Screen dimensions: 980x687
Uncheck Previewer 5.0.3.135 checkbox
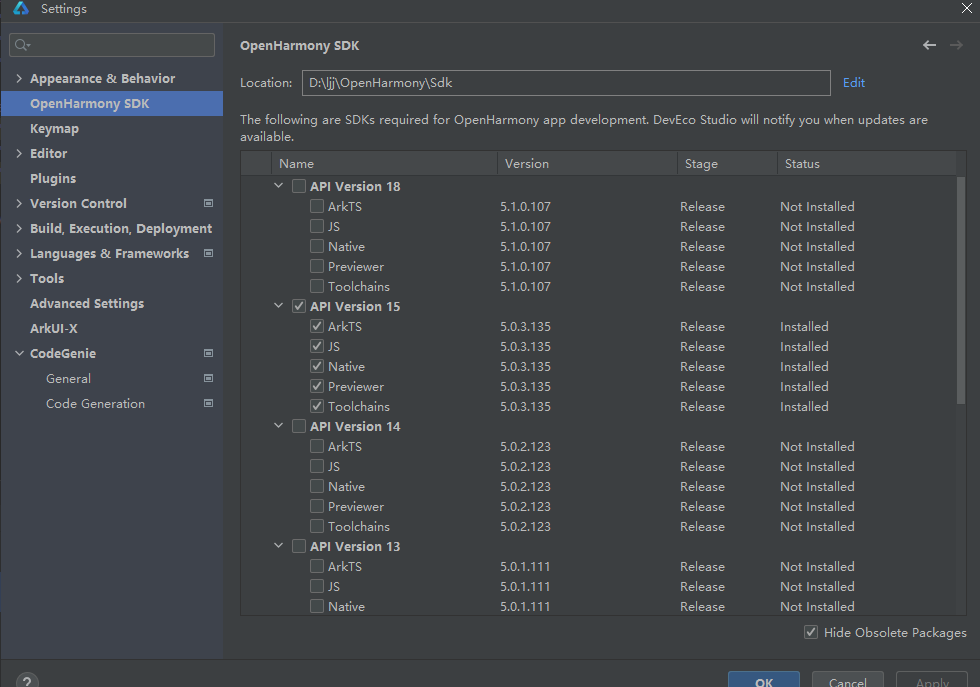317,386
